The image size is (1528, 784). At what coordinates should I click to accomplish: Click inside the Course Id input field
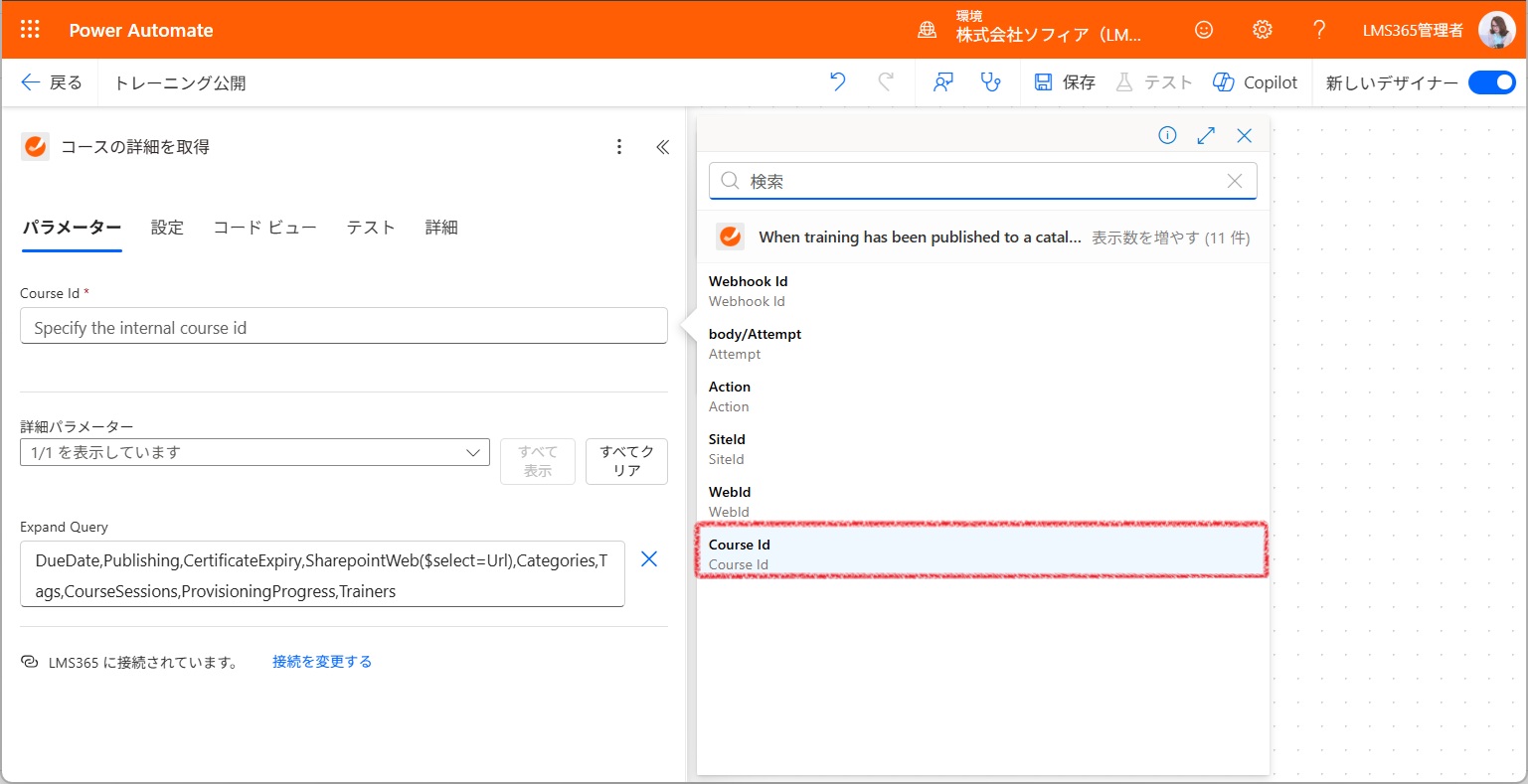click(344, 327)
